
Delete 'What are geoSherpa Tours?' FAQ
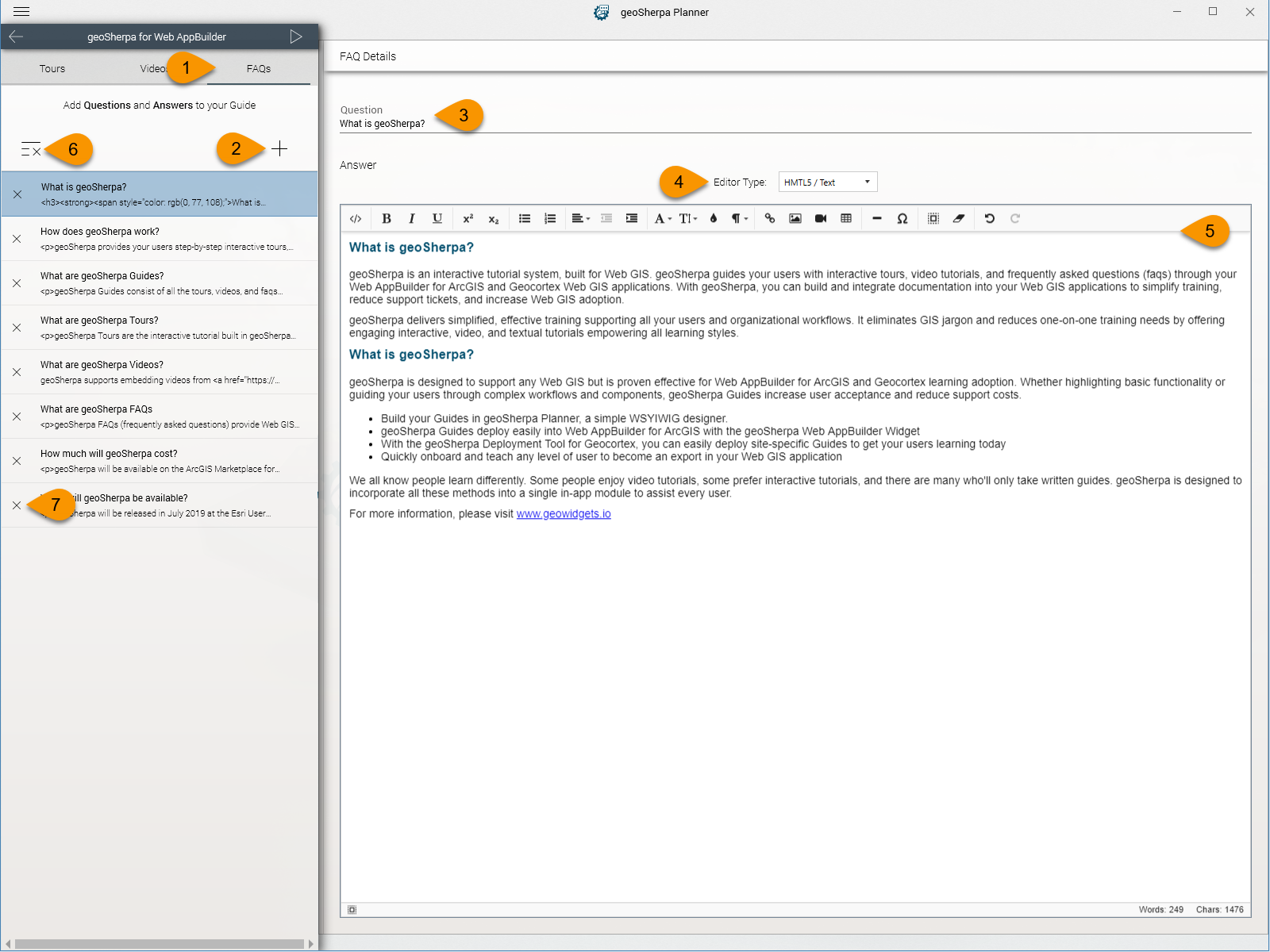[x=17, y=328]
